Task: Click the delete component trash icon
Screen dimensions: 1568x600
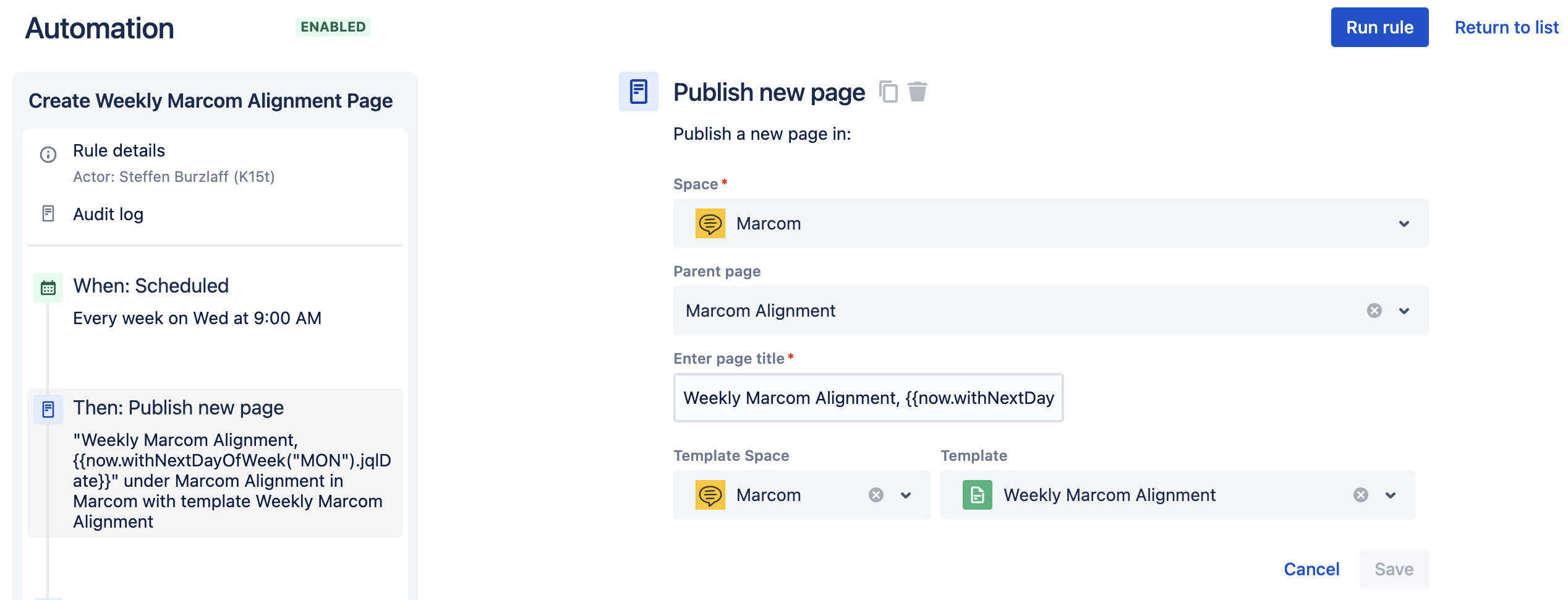Action: (918, 92)
